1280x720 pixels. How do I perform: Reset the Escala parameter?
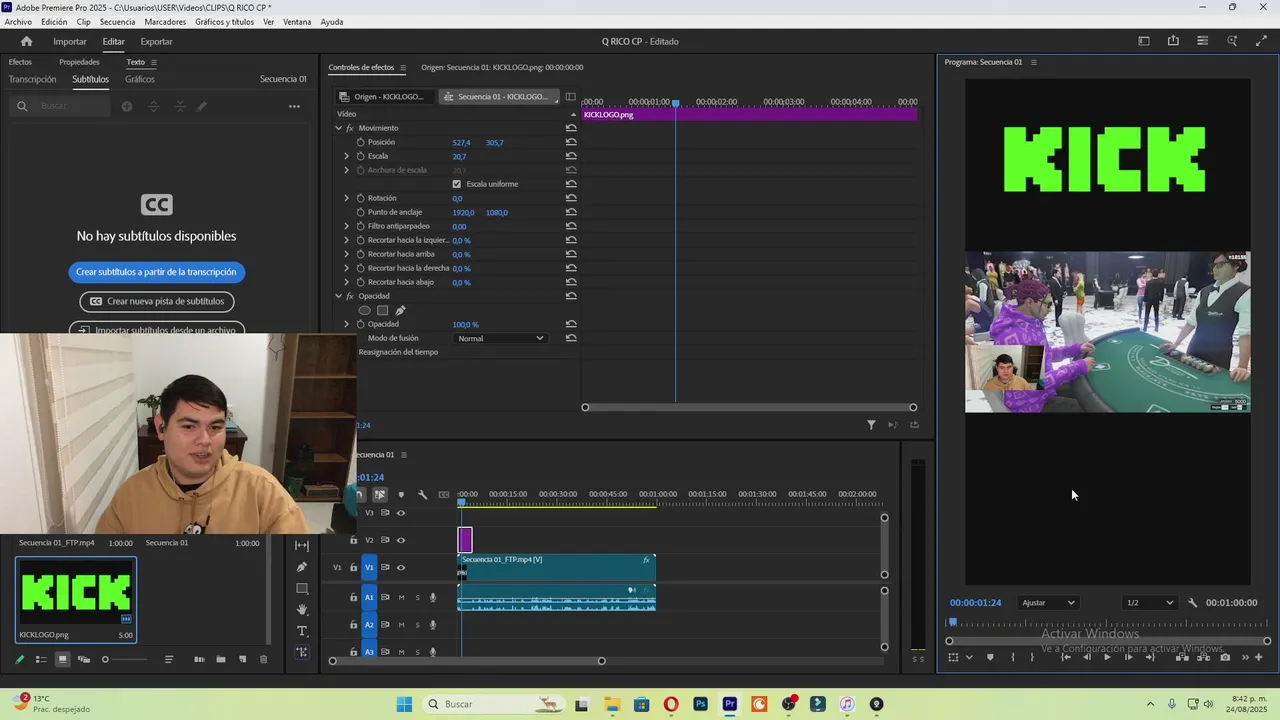pos(571,156)
